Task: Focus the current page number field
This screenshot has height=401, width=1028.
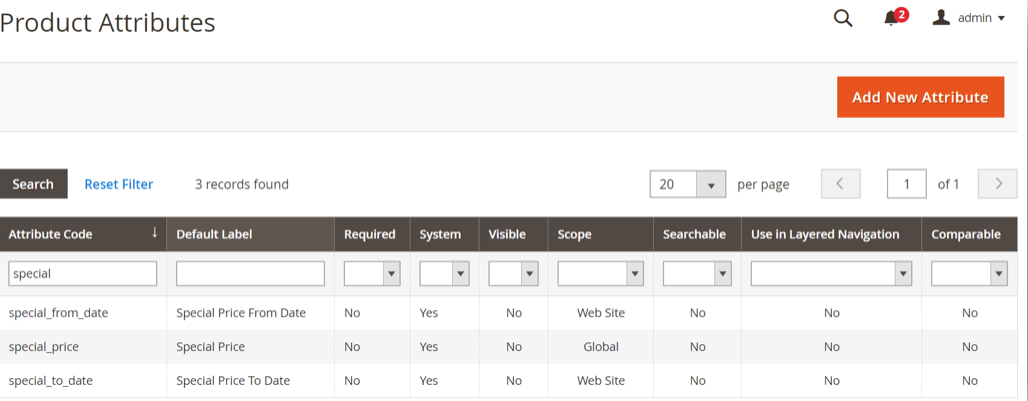Action: point(907,184)
